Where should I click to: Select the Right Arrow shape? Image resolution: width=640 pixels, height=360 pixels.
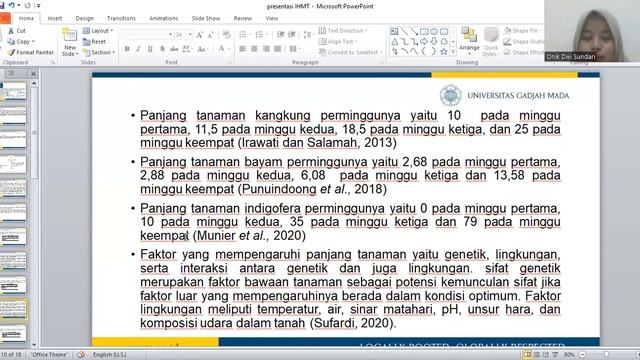[x=424, y=41]
